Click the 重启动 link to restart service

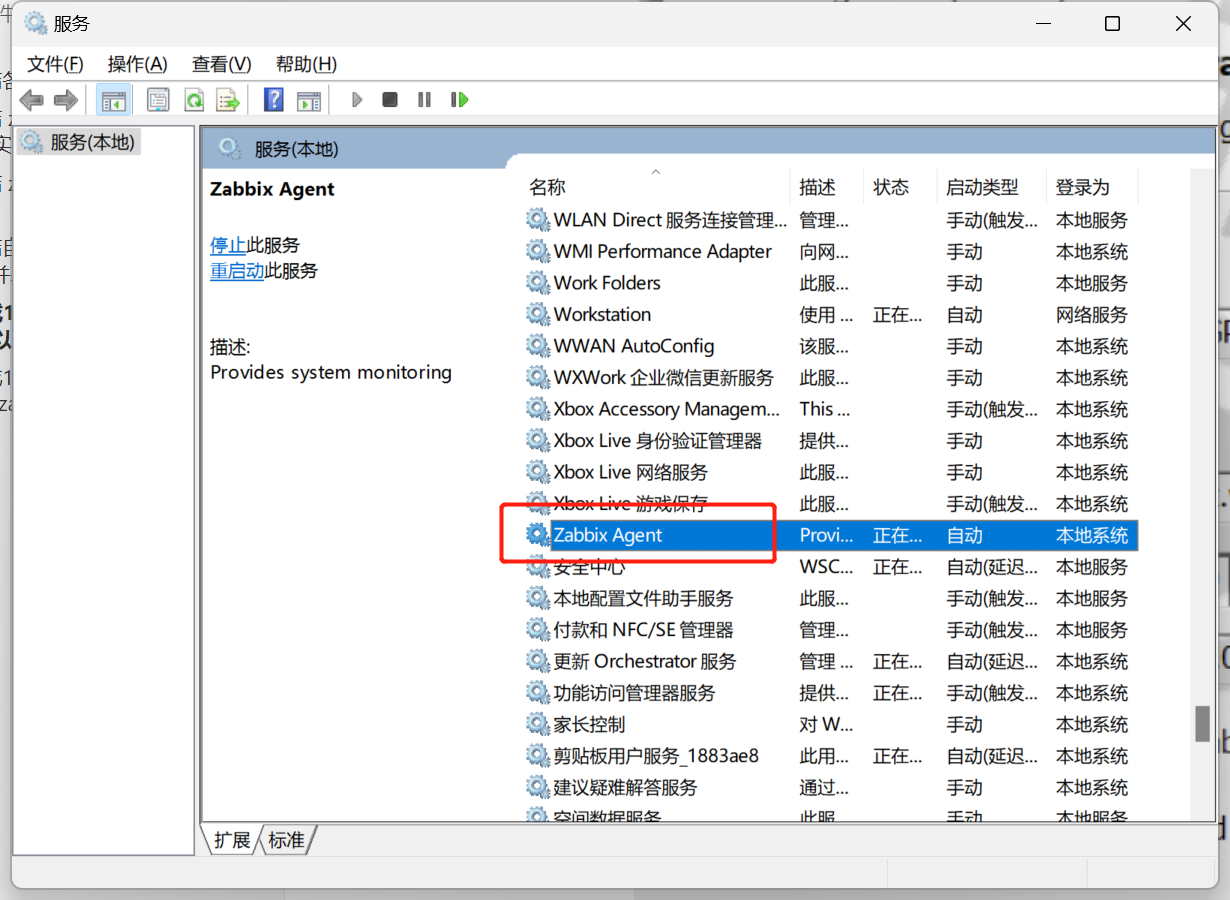tap(237, 271)
